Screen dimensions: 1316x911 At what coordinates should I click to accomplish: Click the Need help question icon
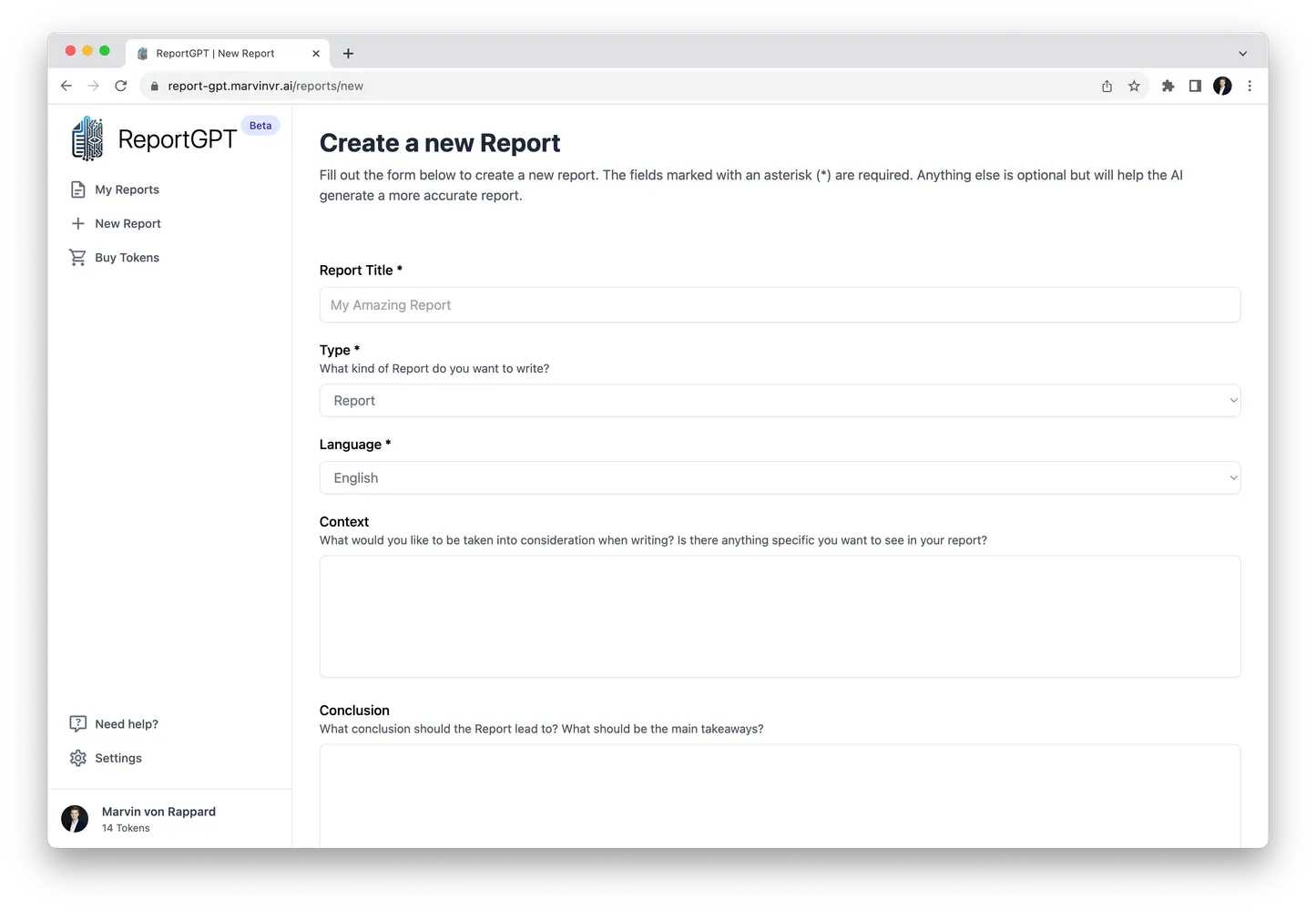coord(78,724)
